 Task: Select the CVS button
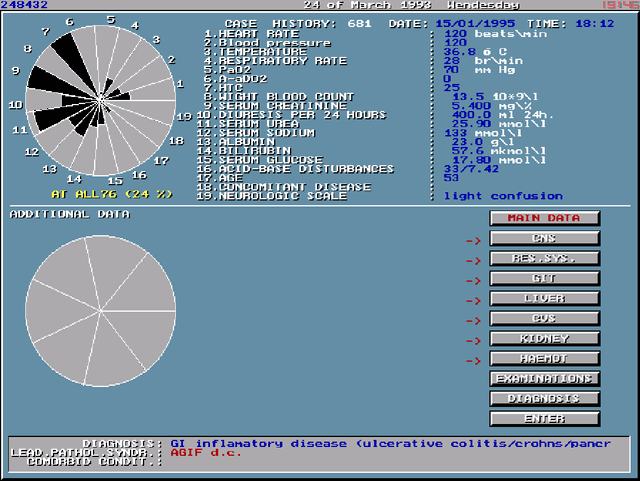544,318
